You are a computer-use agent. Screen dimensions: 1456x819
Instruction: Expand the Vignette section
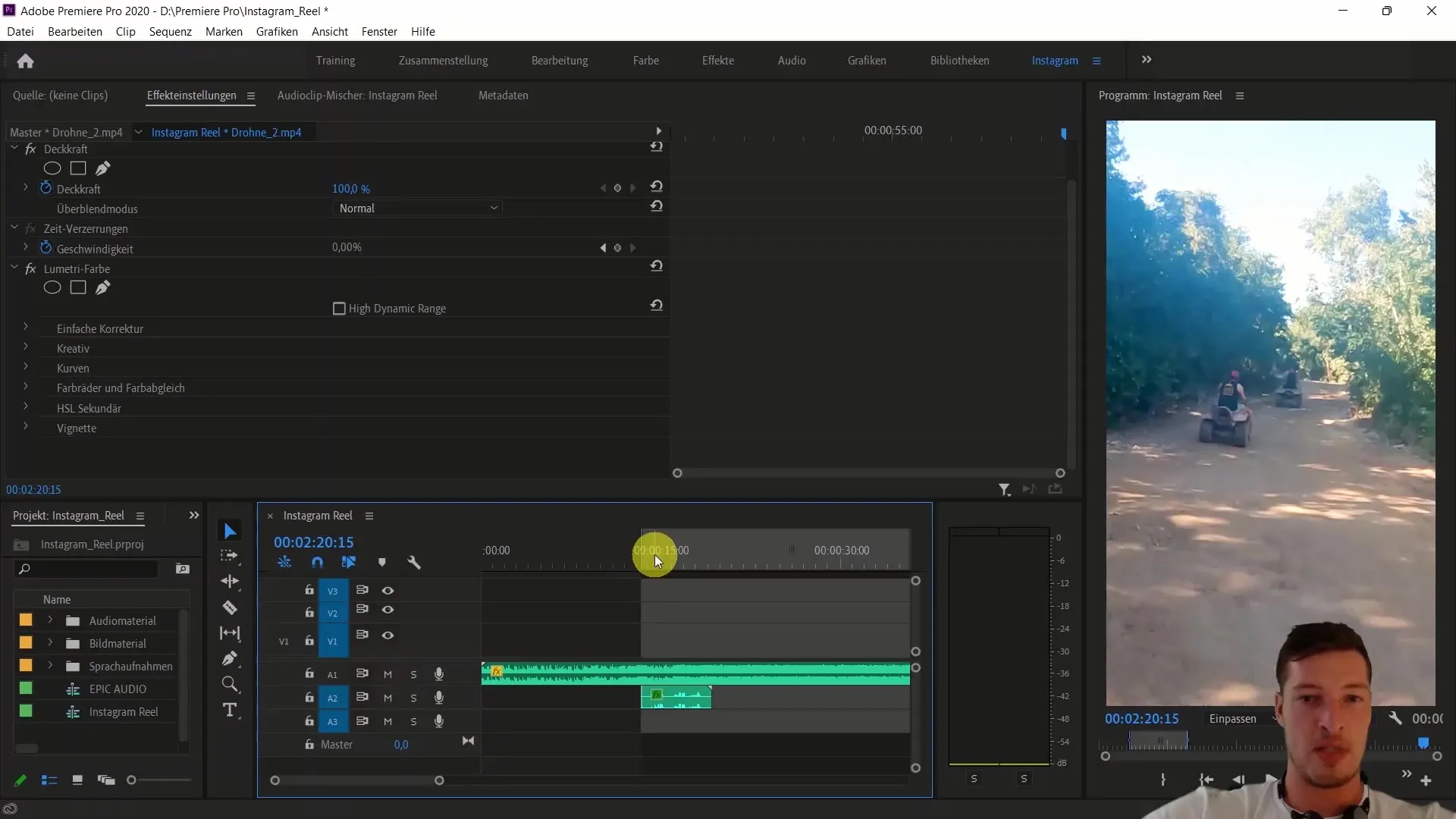pyautogui.click(x=26, y=427)
